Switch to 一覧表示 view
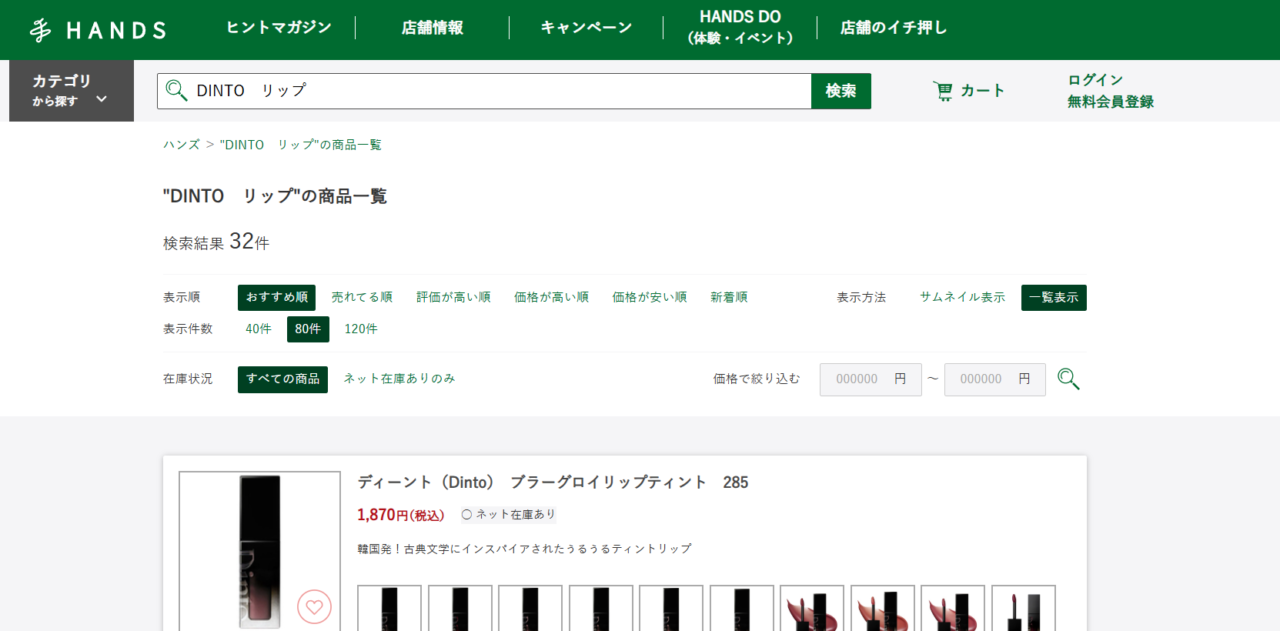This screenshot has height=631, width=1280. coord(1054,298)
